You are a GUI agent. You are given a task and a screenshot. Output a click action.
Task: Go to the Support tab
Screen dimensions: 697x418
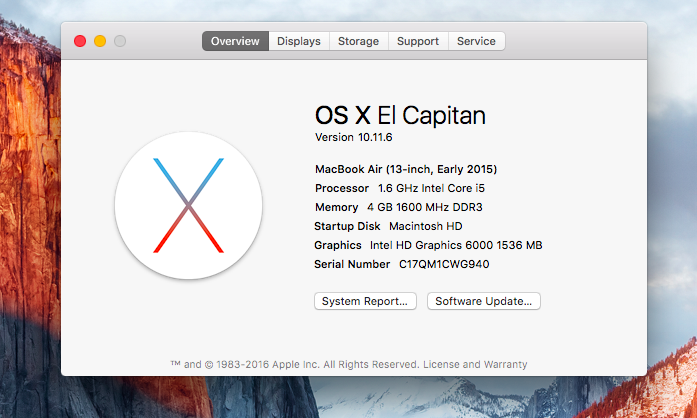click(417, 41)
